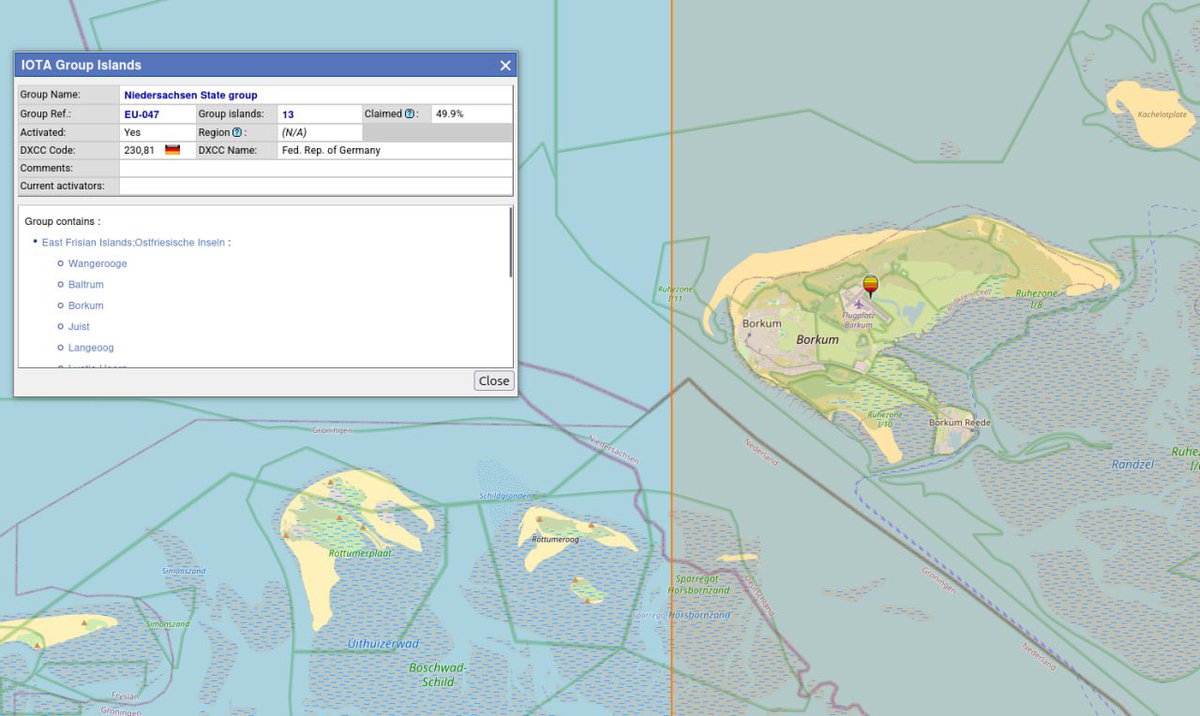Click the Current activators field
This screenshot has width=1200, height=716.
(x=316, y=186)
